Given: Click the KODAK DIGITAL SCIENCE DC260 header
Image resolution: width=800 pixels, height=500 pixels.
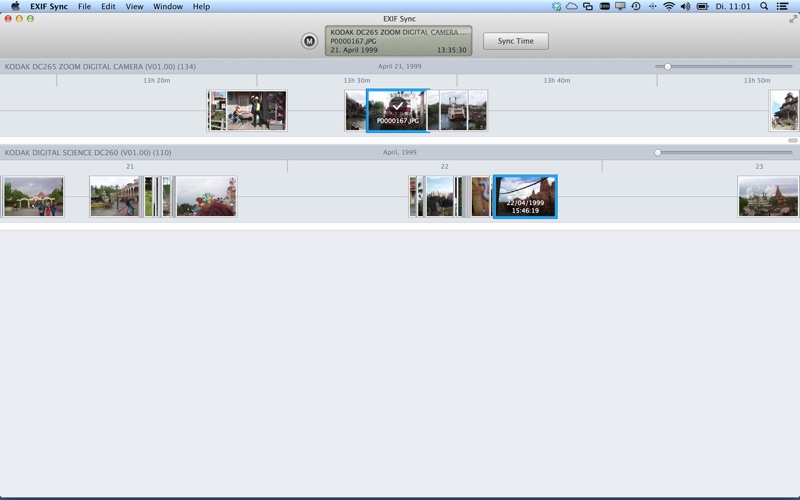Looking at the screenshot, I should (x=88, y=153).
